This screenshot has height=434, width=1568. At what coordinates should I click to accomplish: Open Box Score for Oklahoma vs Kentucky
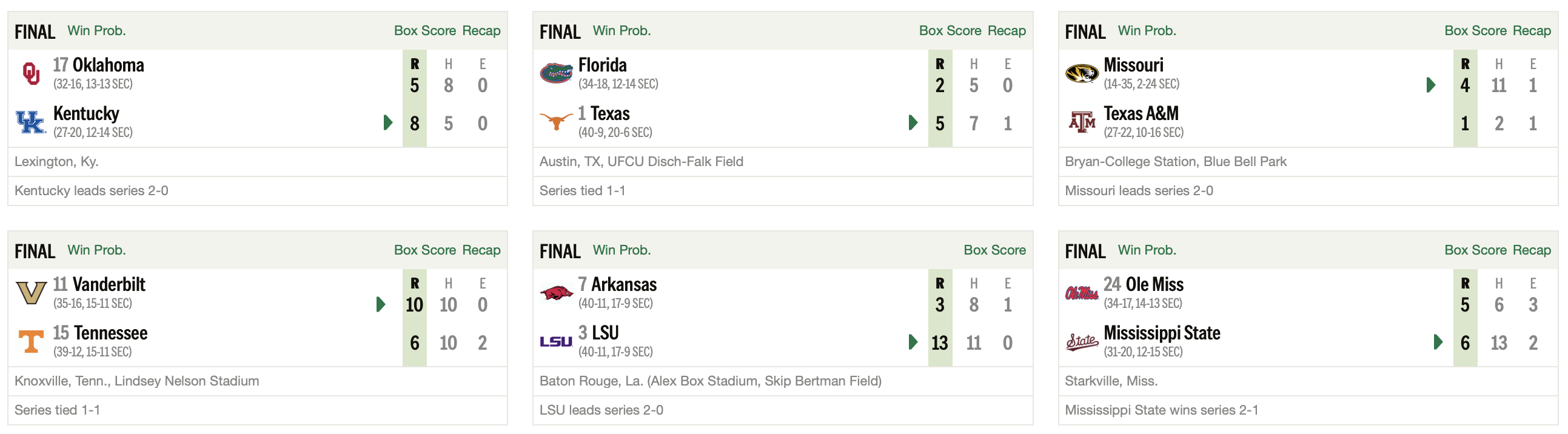pos(425,30)
